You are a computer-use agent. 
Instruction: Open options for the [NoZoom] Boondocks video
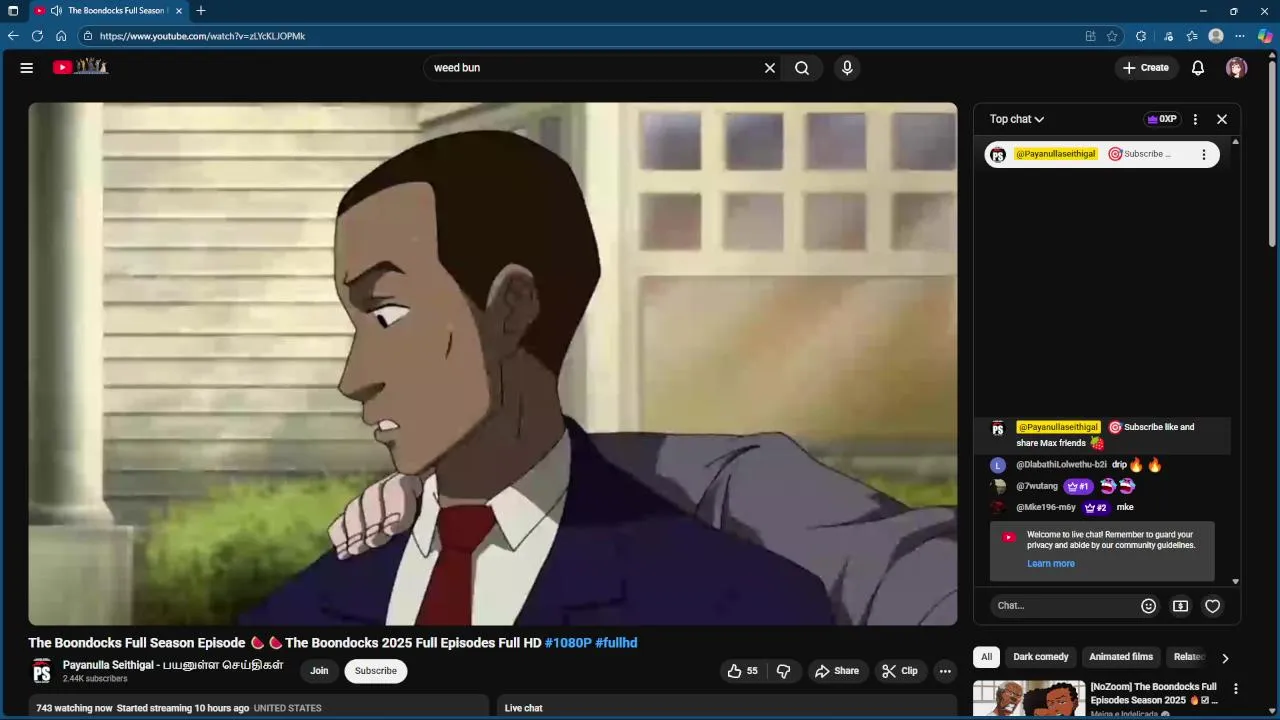click(x=1236, y=689)
